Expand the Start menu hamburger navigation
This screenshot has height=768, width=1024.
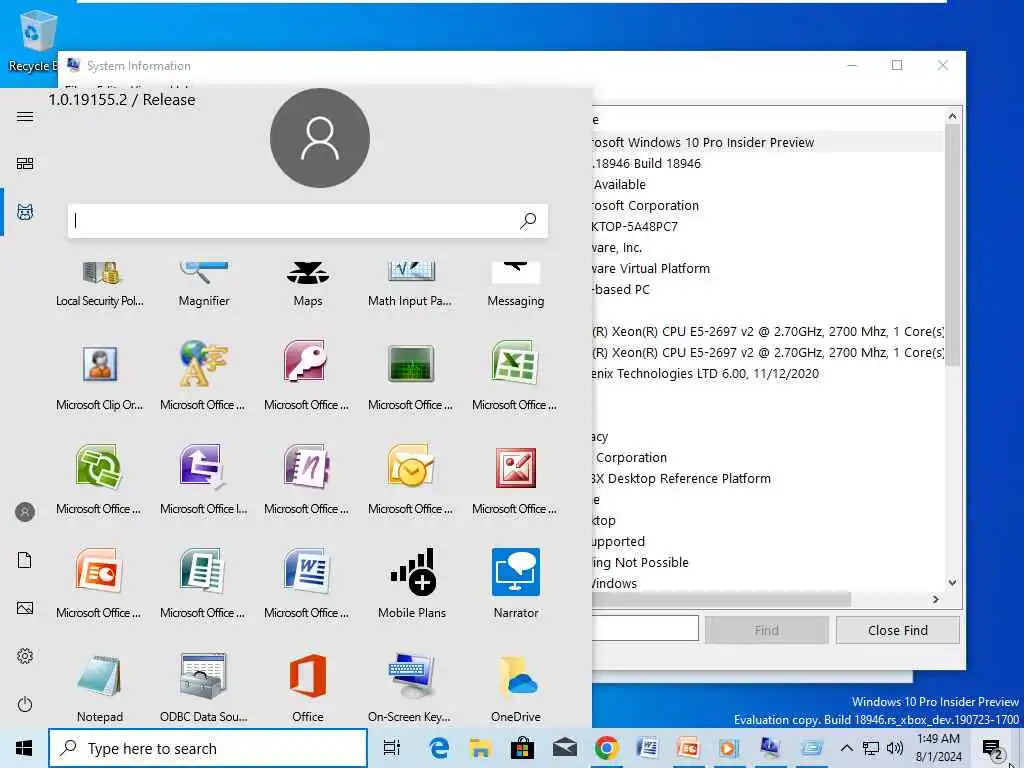25,117
